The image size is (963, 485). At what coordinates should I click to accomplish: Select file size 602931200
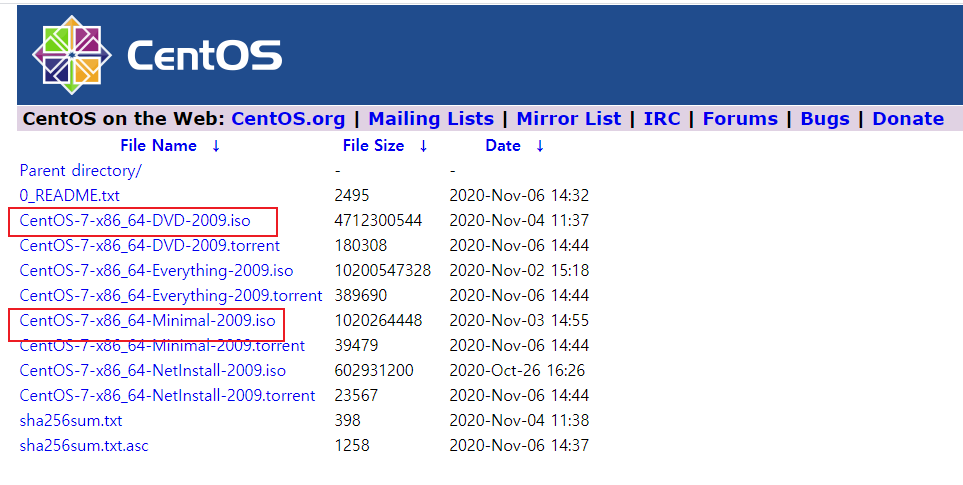click(374, 371)
